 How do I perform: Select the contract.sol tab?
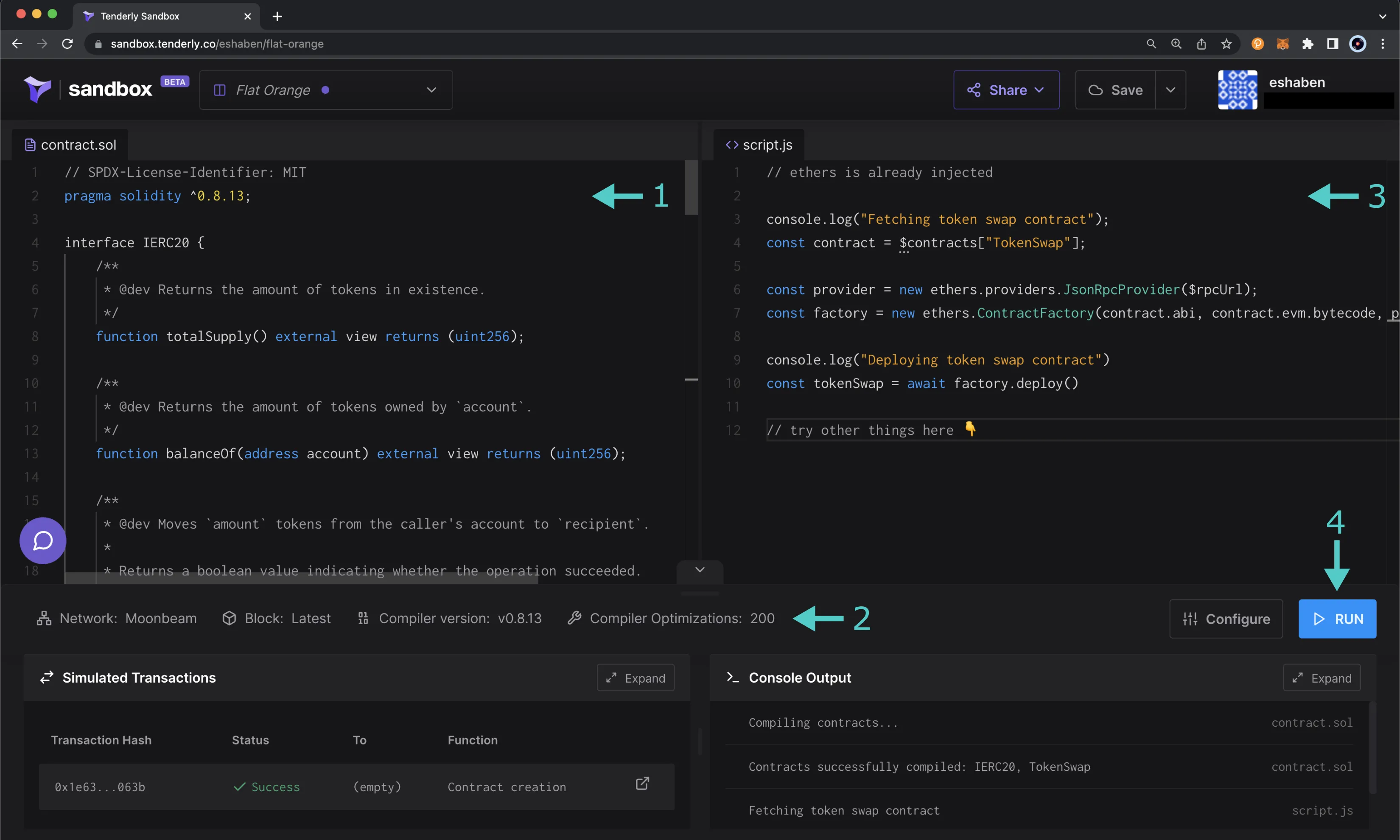71,145
